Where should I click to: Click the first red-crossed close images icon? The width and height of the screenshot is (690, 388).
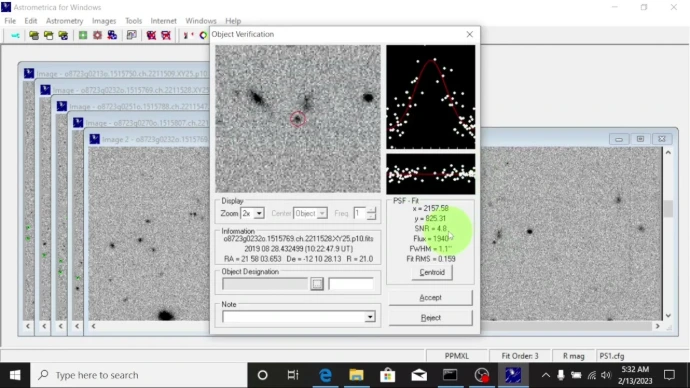click(x=151, y=36)
